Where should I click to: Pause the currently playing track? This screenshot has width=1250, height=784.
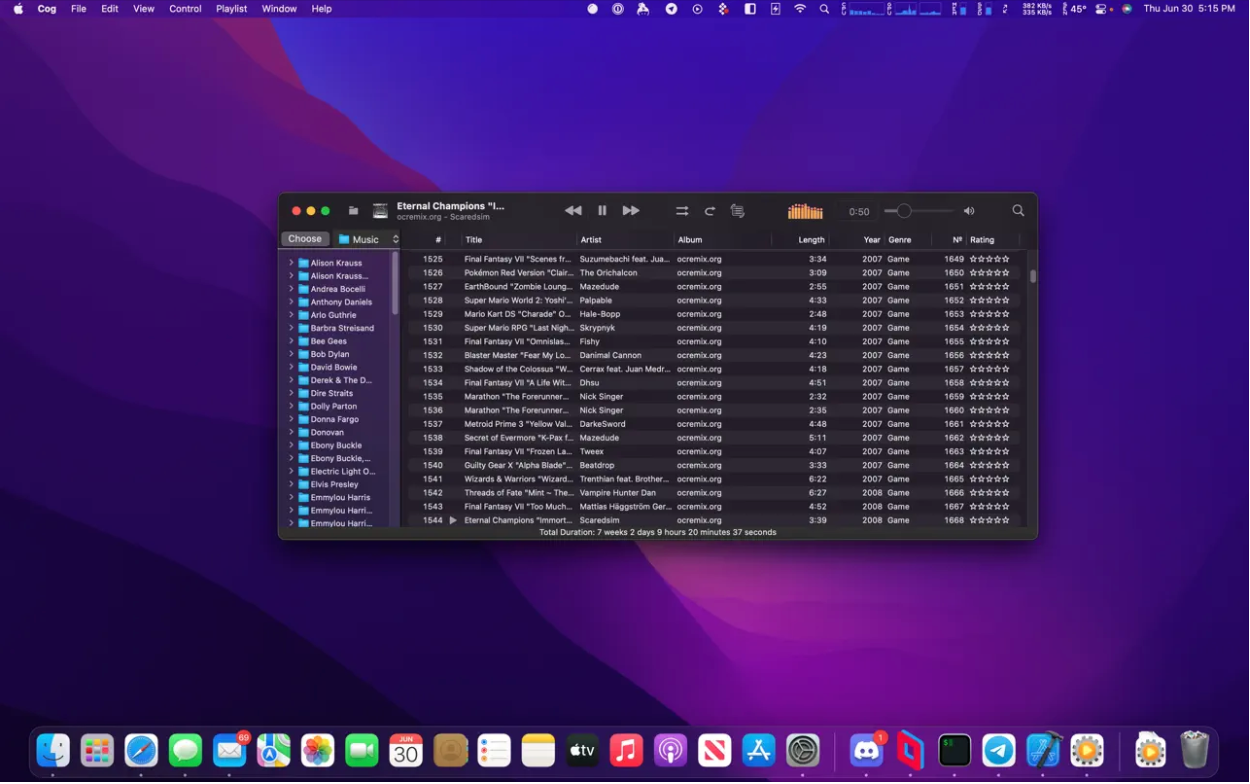click(x=602, y=211)
